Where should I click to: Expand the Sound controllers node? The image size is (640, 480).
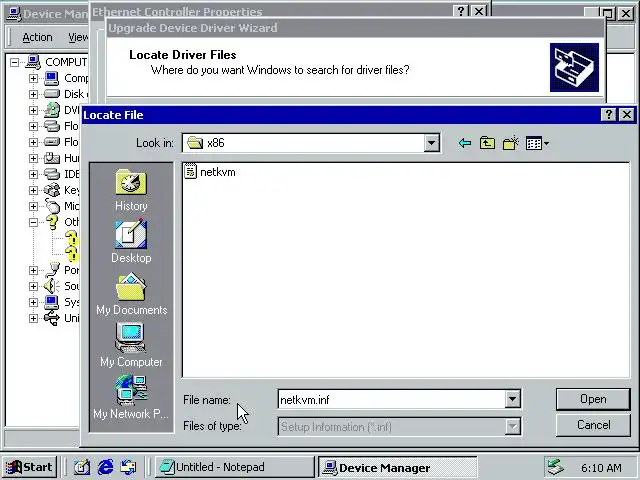coord(33,286)
